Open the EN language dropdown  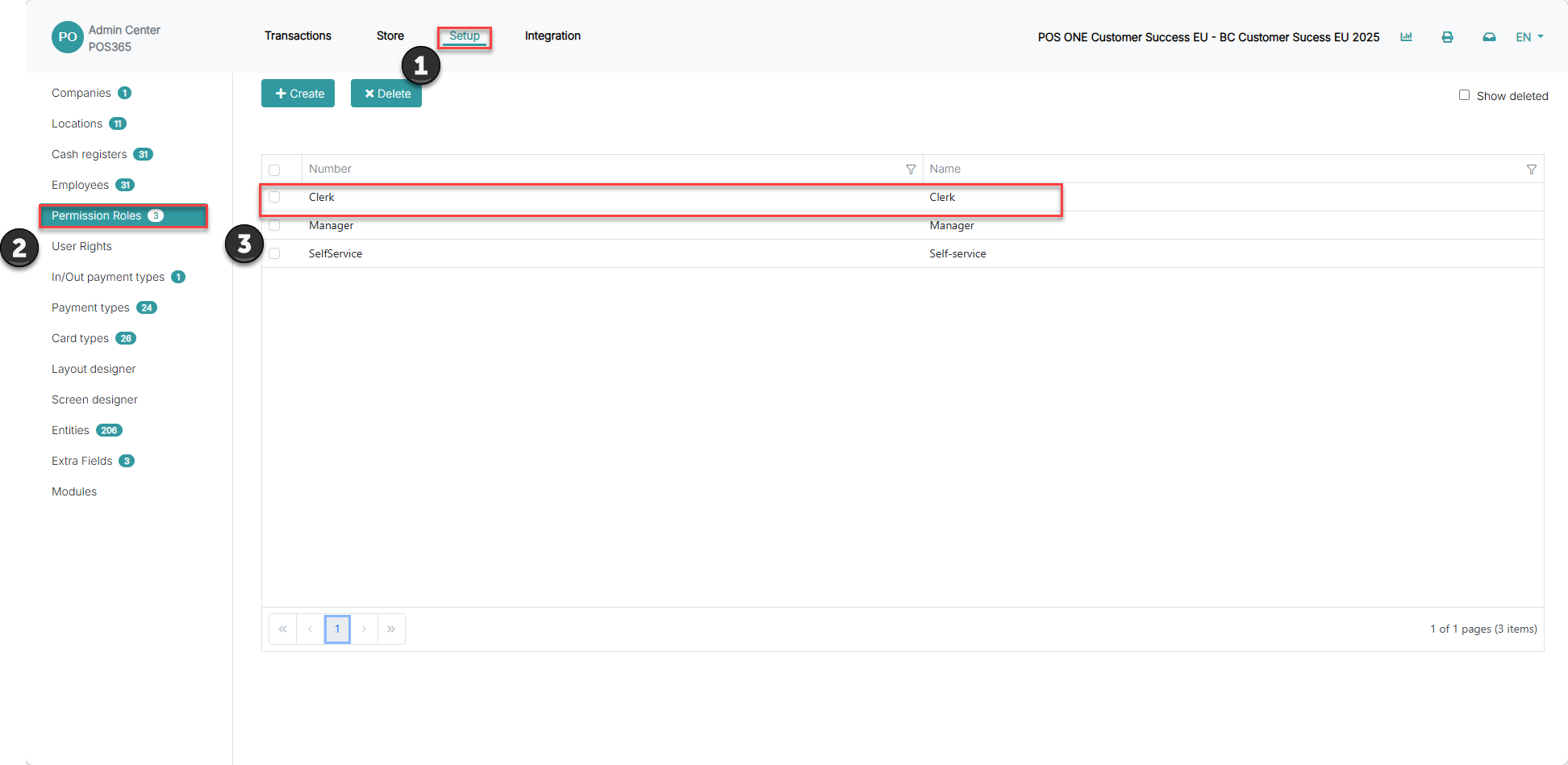1529,37
